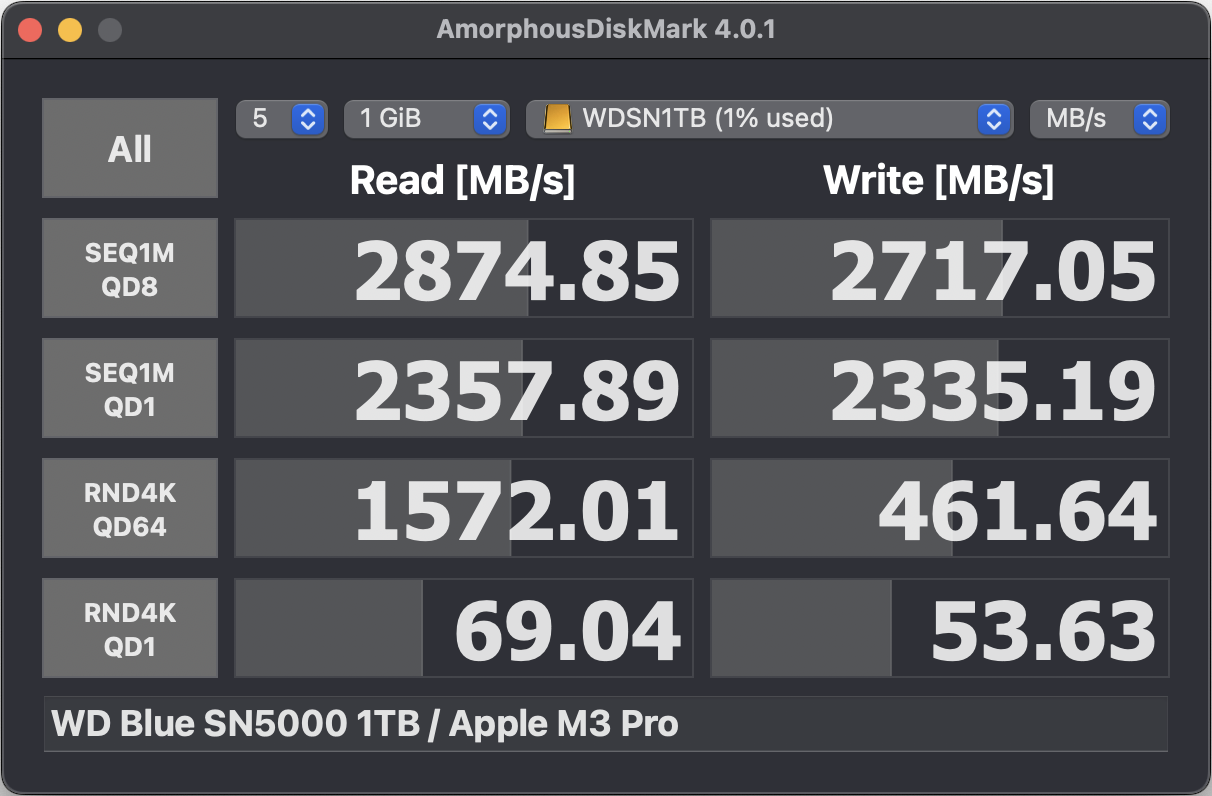Click the SEQ1M QD1 write result 2335.19
Screen dimensions: 1212x796
pyautogui.click(x=940, y=388)
